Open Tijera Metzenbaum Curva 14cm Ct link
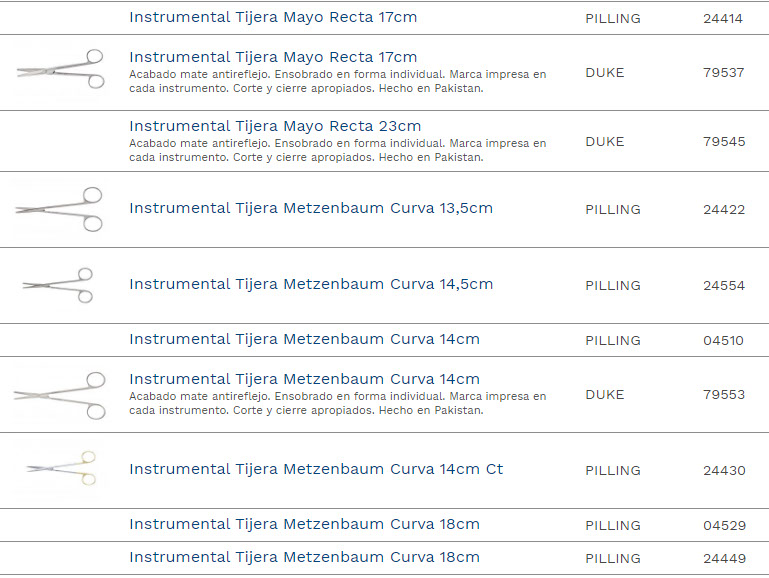The height and width of the screenshot is (578, 769). click(x=316, y=469)
